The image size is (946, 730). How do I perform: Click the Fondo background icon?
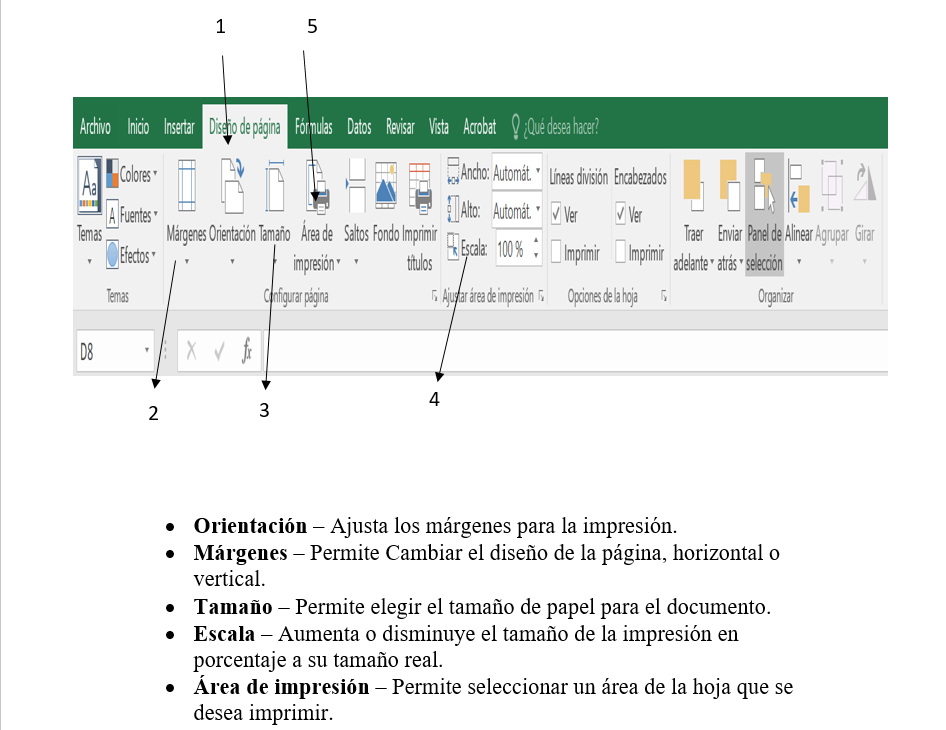pos(386,185)
